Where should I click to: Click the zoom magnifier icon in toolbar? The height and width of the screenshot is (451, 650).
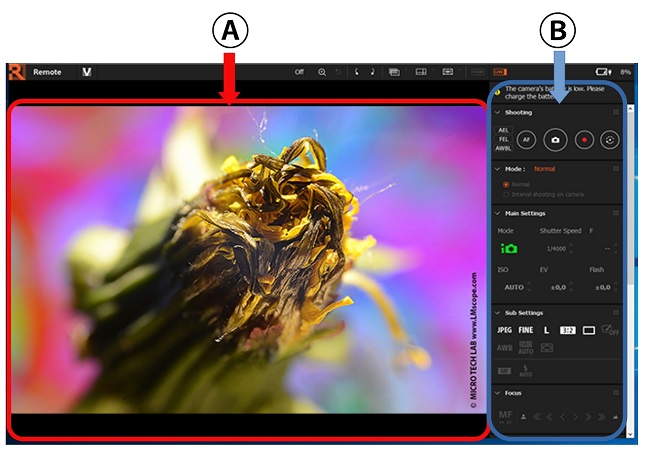tap(322, 72)
